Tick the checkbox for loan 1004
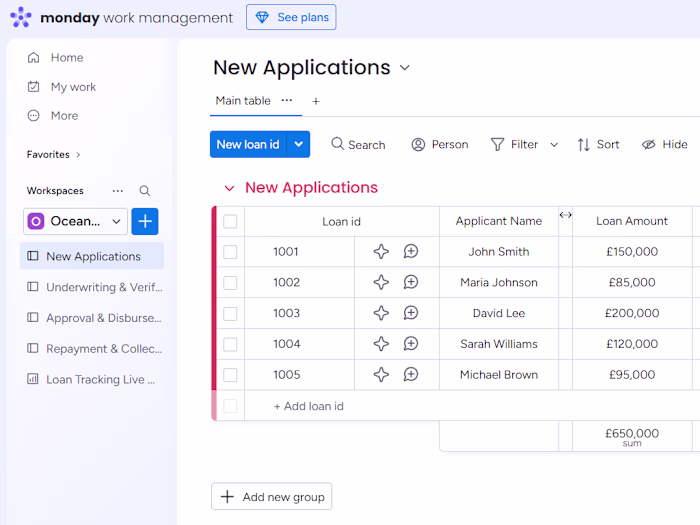This screenshot has width=700, height=525. coord(230,344)
